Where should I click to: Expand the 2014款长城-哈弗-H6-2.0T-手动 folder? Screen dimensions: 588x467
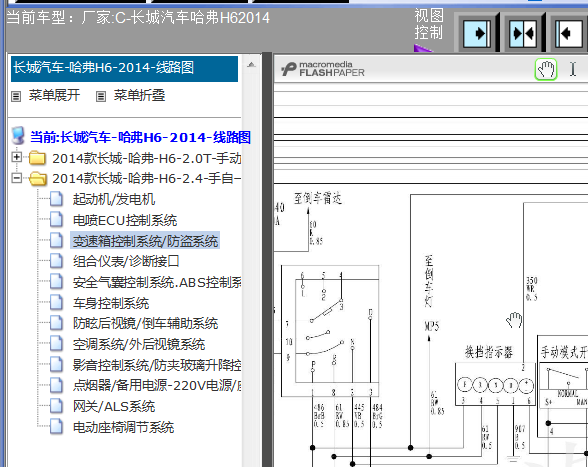point(16,157)
